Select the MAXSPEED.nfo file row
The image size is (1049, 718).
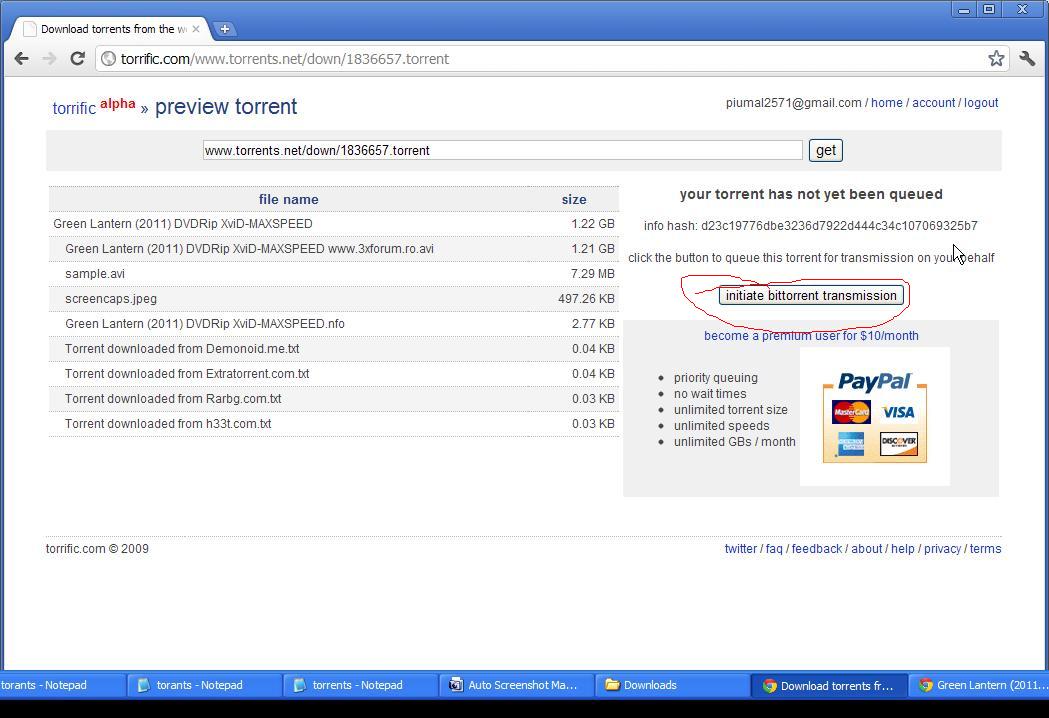[x=333, y=324]
